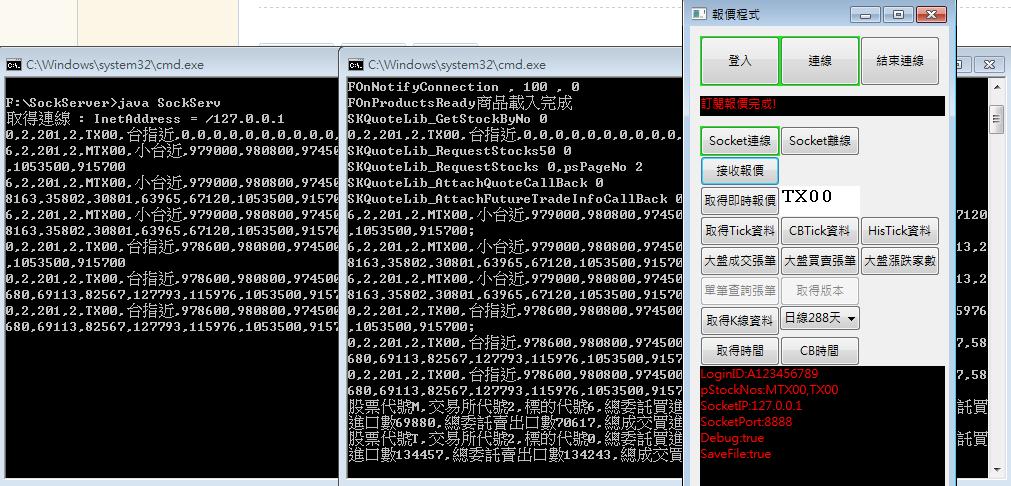Open the 日線288天 dropdown

click(820, 318)
